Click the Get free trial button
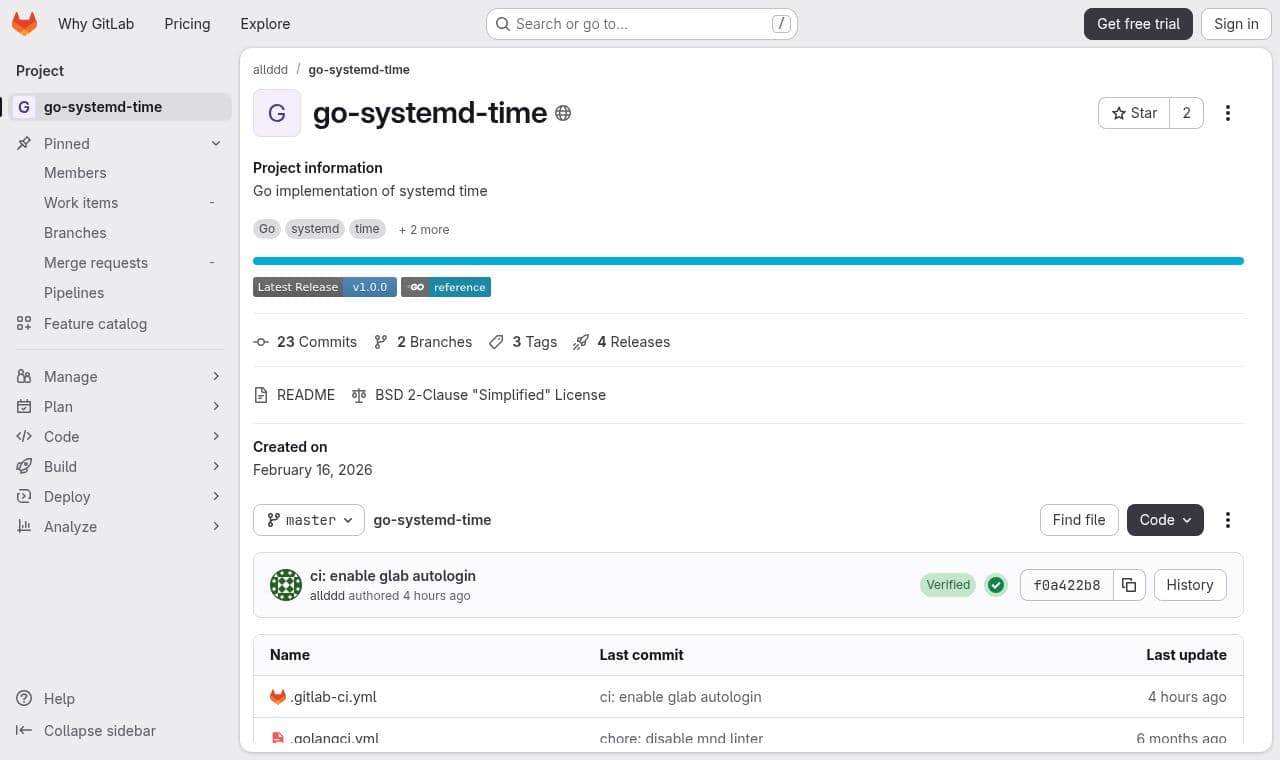The image size is (1280, 760). pyautogui.click(x=1138, y=24)
